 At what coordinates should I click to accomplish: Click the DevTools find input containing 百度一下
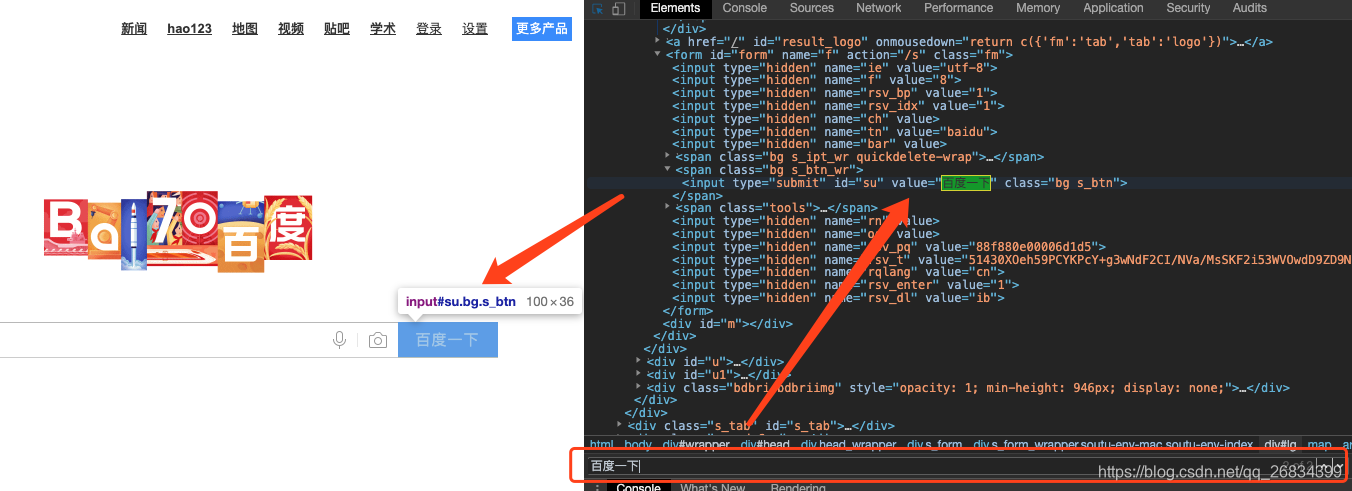point(960,466)
